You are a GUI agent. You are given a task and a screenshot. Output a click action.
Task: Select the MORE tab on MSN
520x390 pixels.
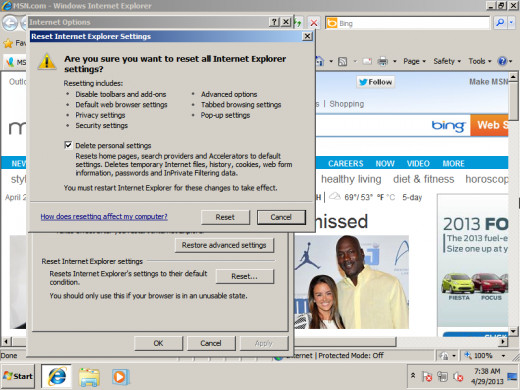click(x=453, y=164)
